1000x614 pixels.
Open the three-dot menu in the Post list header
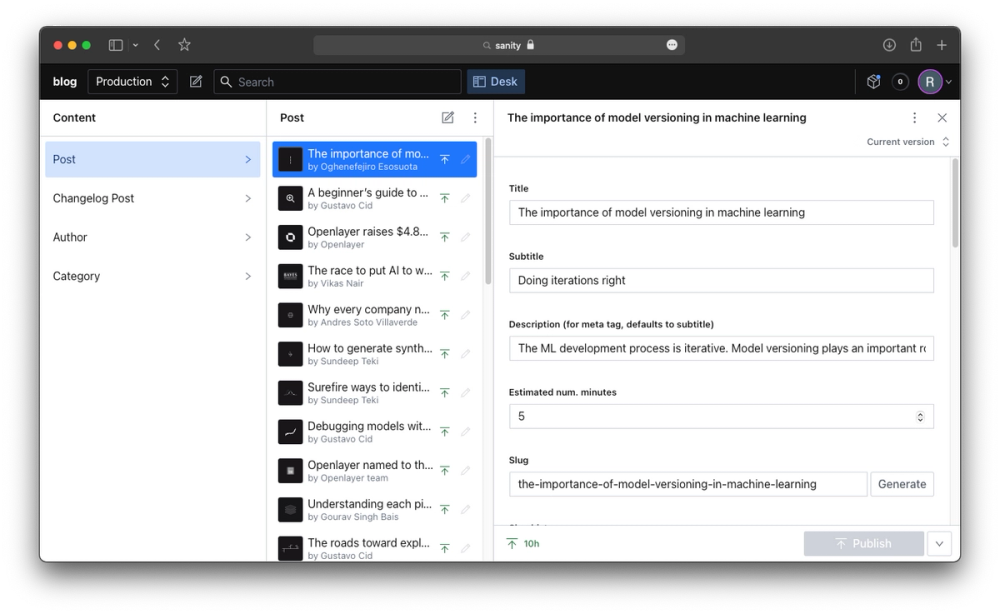tap(475, 117)
